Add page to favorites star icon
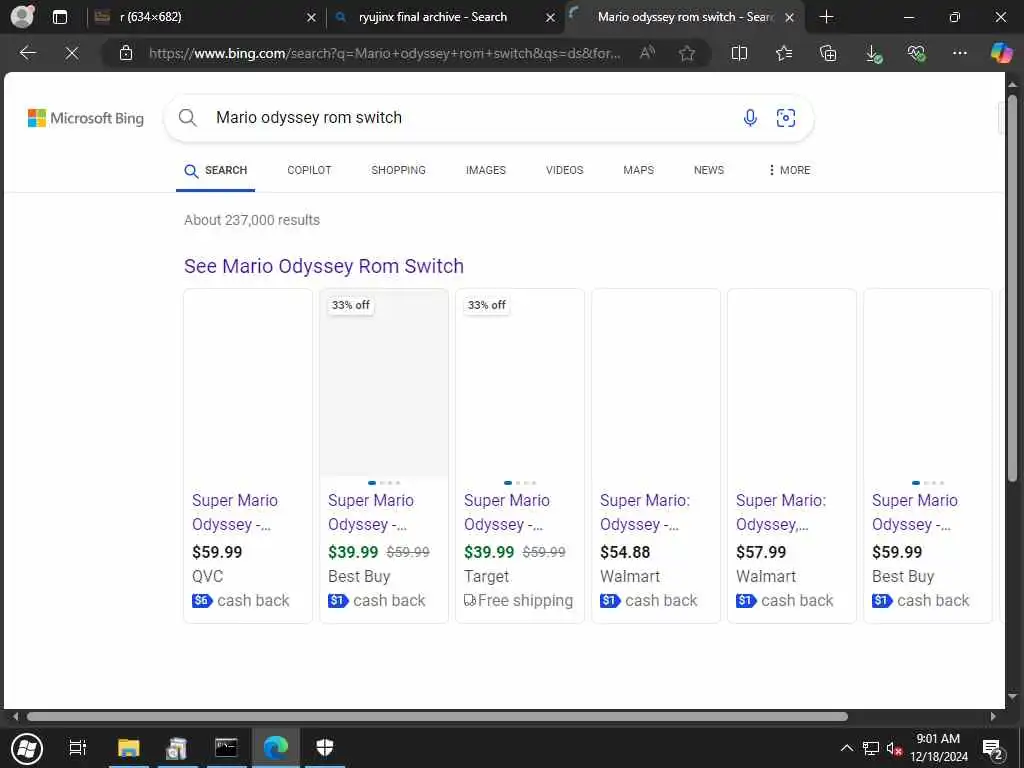 pyautogui.click(x=686, y=53)
